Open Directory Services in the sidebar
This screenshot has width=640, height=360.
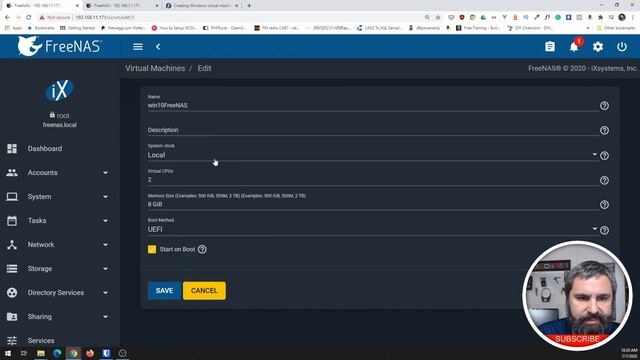pyautogui.click(x=56, y=293)
